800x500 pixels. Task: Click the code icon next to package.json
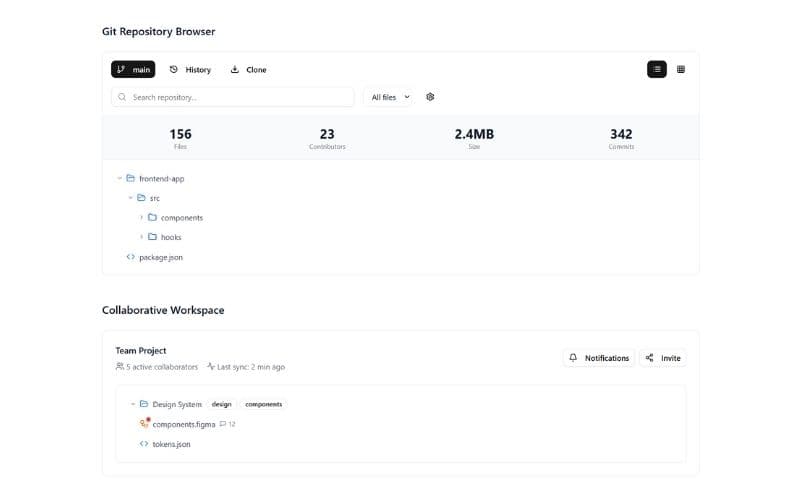click(130, 257)
